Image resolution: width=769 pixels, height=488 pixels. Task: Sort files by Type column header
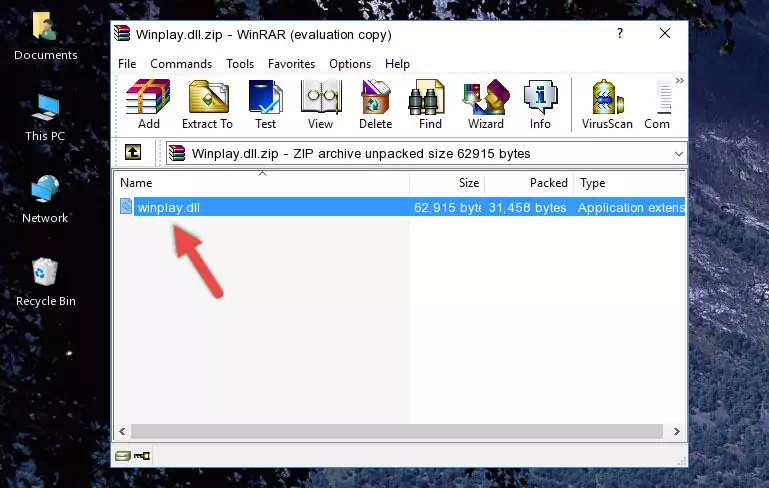click(x=630, y=183)
